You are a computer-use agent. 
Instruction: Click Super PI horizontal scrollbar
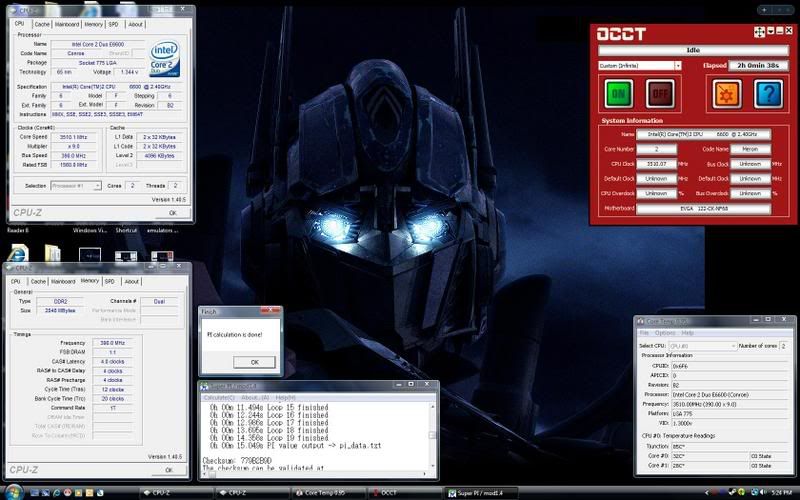coord(313,474)
